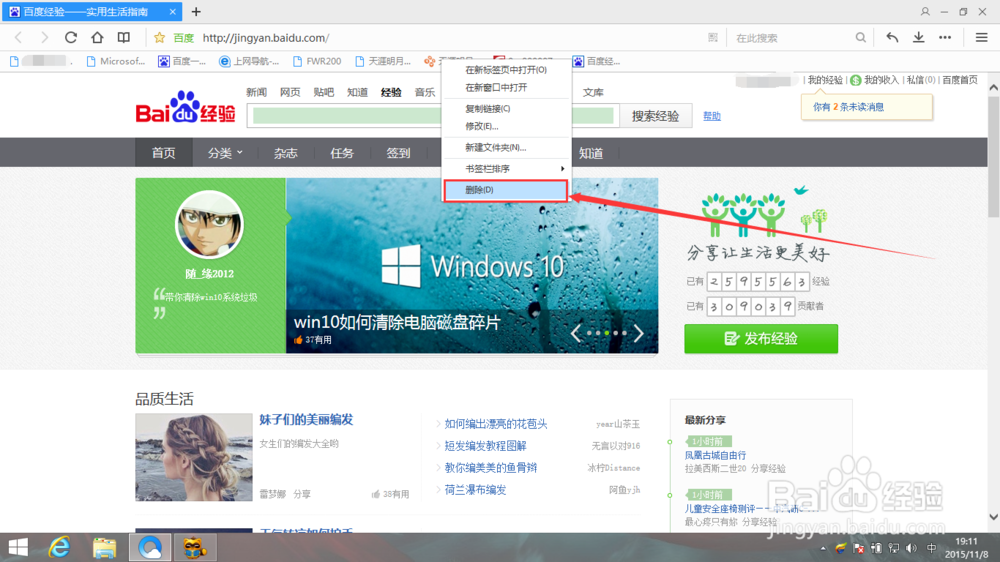Open the 百度首页 link
The height and width of the screenshot is (562, 1000).
coord(960,80)
